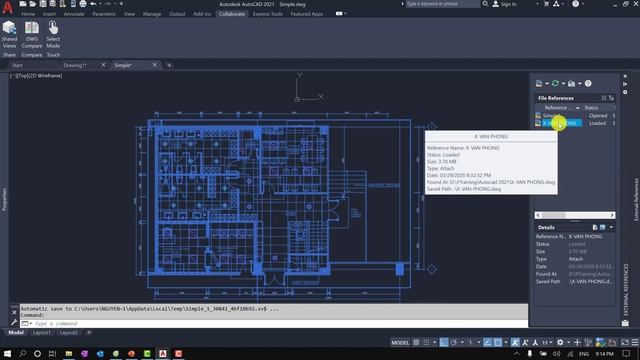Open the AutoCAD application menu logo
Screen dimensions: 640x360
click(x=7, y=7)
